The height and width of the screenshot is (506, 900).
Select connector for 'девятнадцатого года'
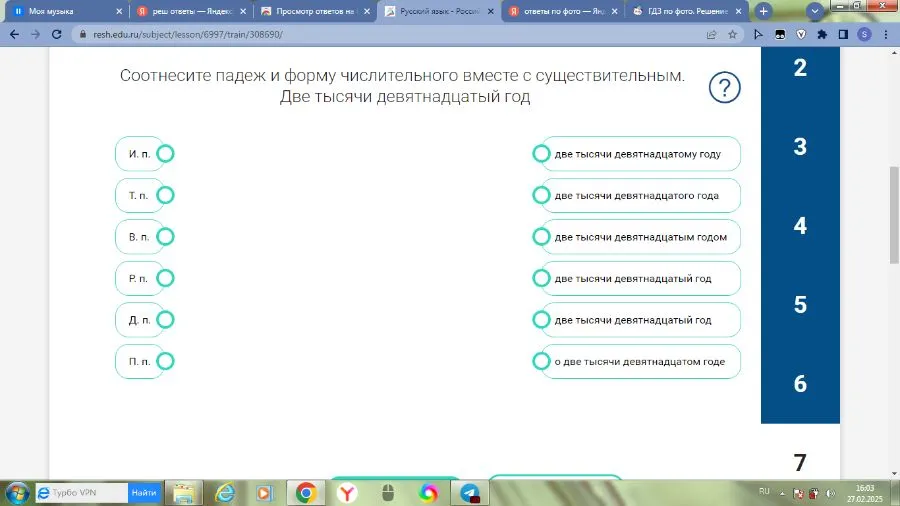tap(541, 195)
